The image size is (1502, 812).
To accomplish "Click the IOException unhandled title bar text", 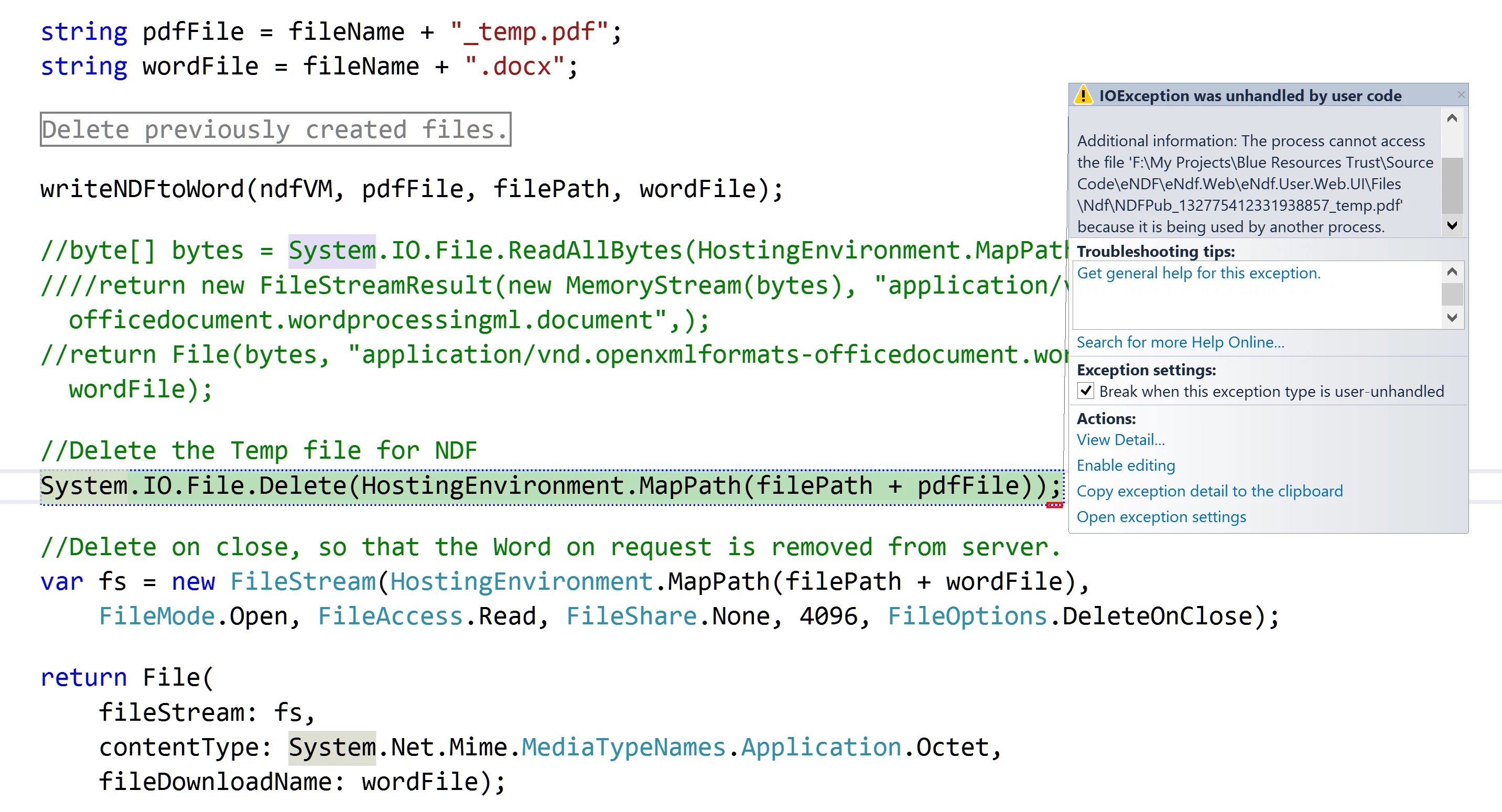I will pyautogui.click(x=1249, y=95).
